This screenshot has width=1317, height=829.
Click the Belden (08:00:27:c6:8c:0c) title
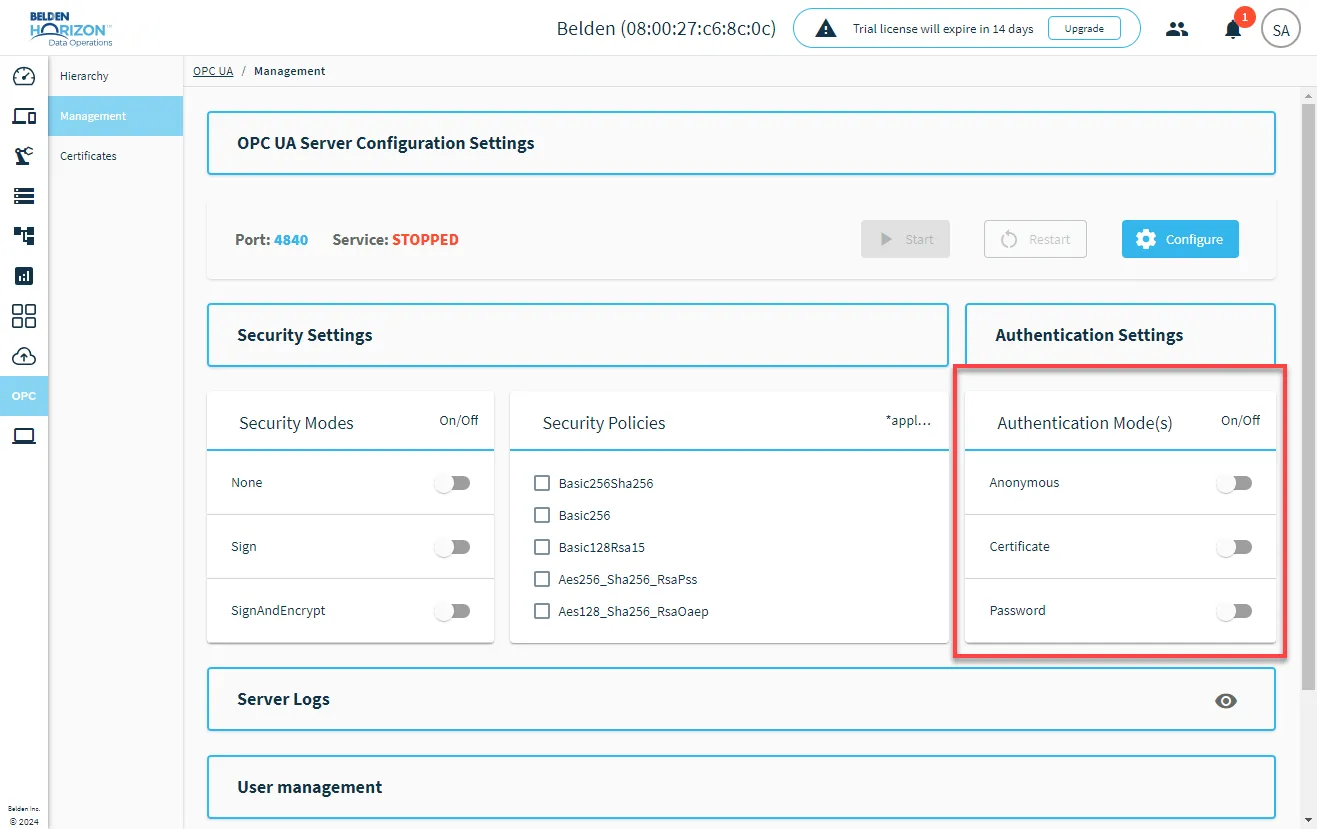click(666, 29)
